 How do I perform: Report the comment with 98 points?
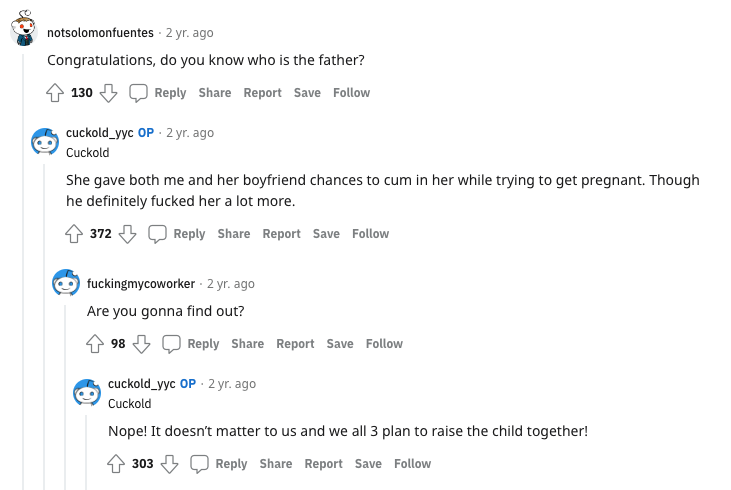(x=295, y=344)
